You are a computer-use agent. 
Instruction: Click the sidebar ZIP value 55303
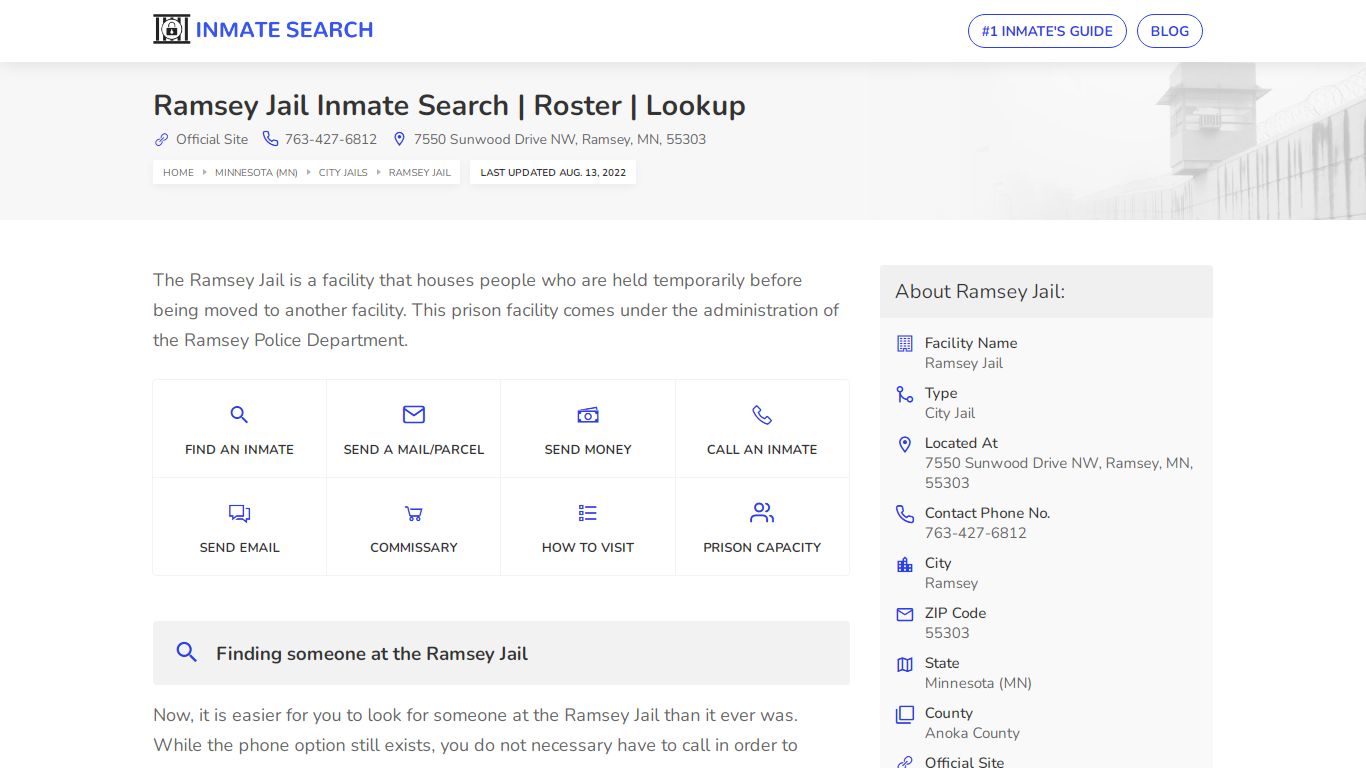click(x=947, y=633)
